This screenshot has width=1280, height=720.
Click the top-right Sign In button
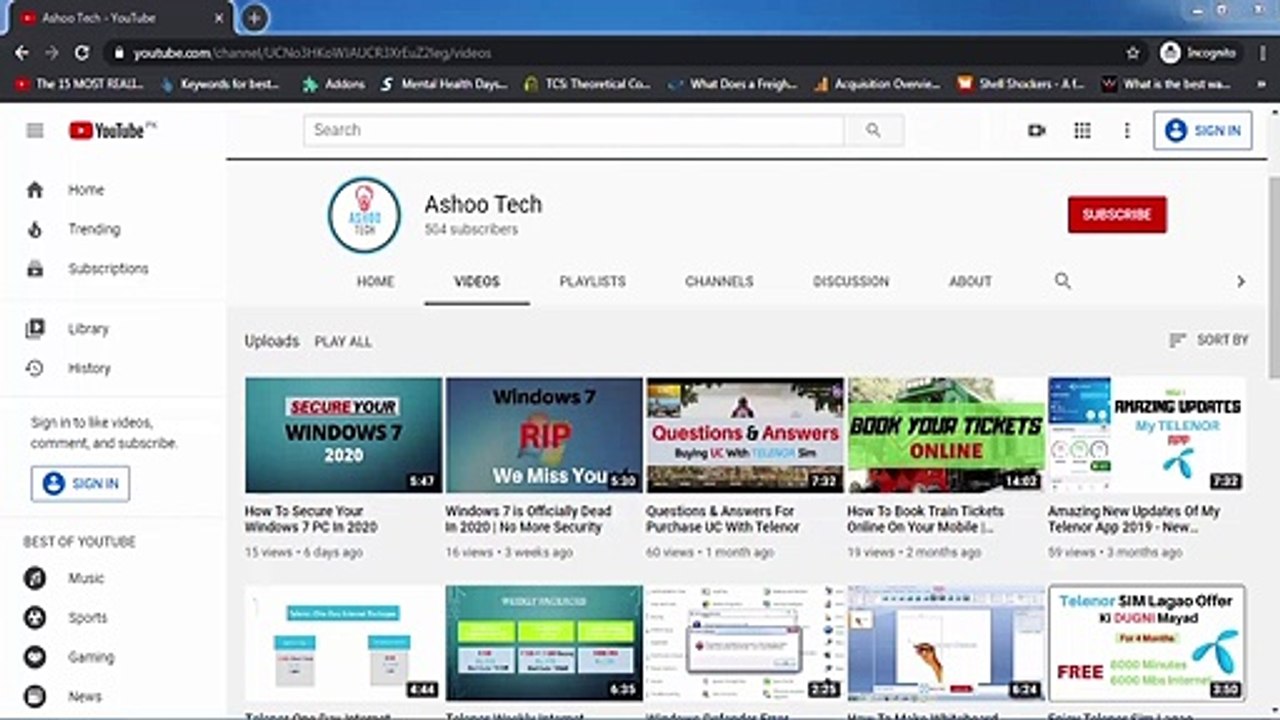[1202, 130]
